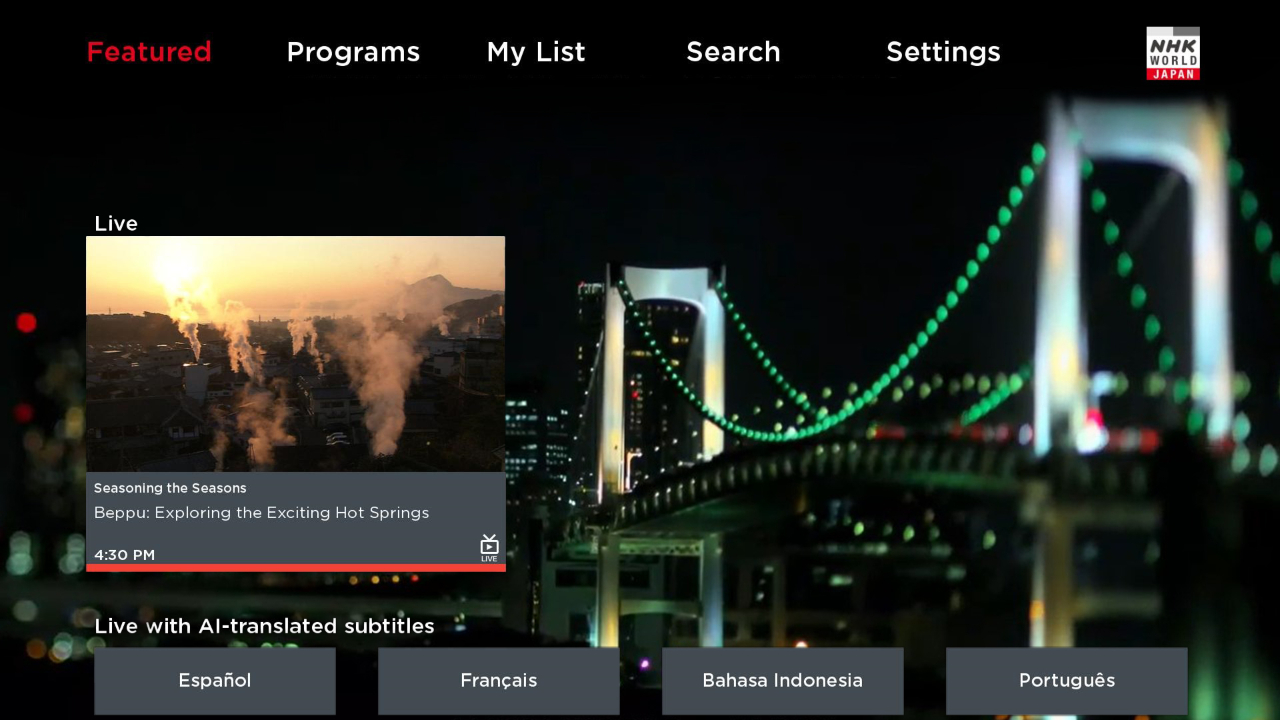Open the Search feature
Image resolution: width=1280 pixels, height=720 pixels.
733,52
